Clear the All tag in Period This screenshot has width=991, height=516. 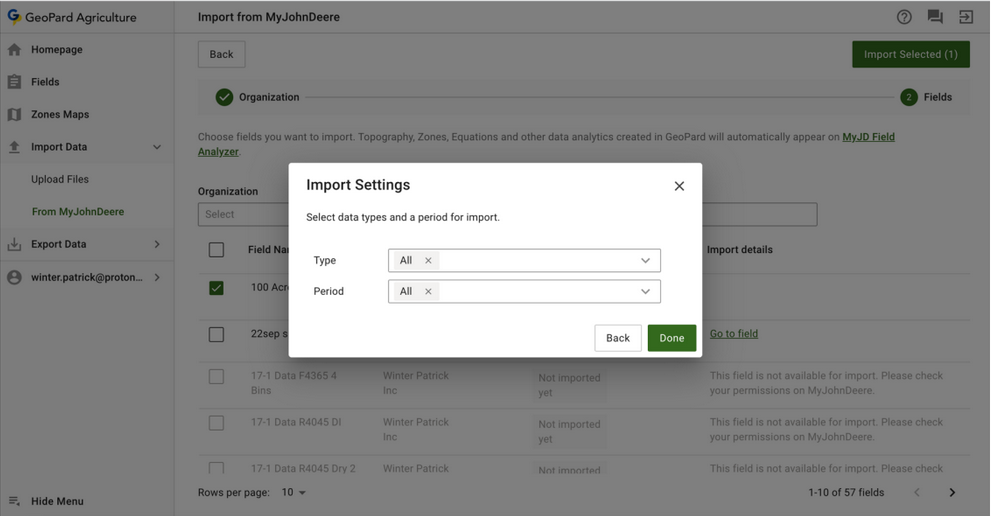pyautogui.click(x=428, y=292)
